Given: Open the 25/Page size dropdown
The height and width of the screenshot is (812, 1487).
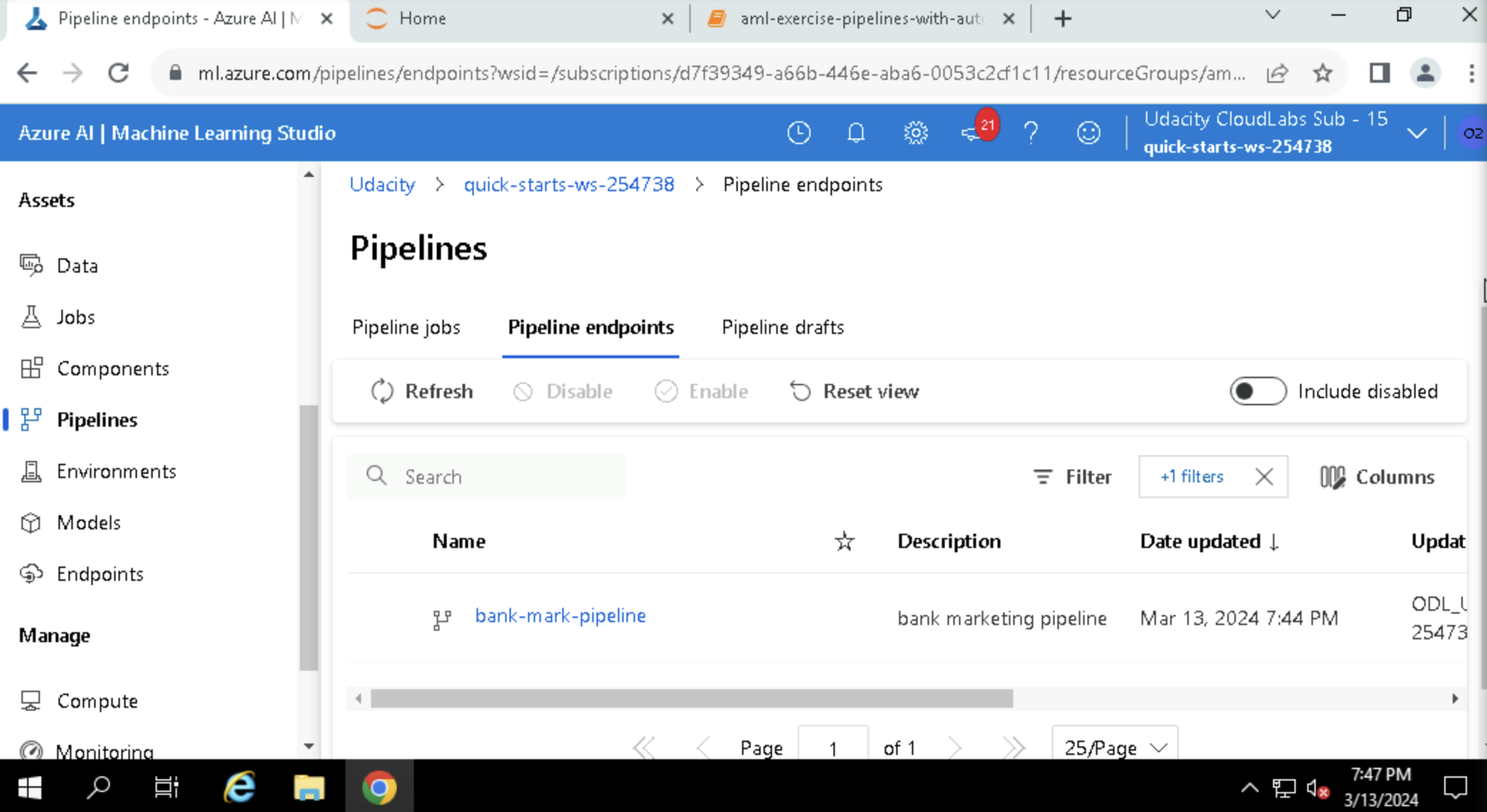Looking at the screenshot, I should pos(1115,747).
